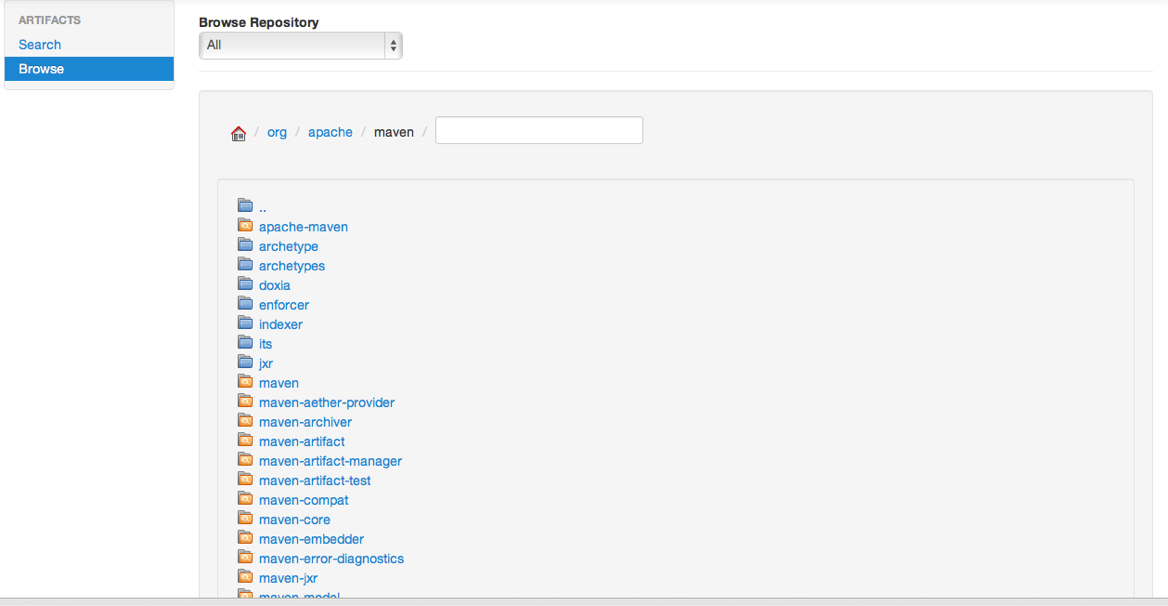Select Browse in the Artifacts sidebar
1168x606 pixels.
click(x=41, y=69)
